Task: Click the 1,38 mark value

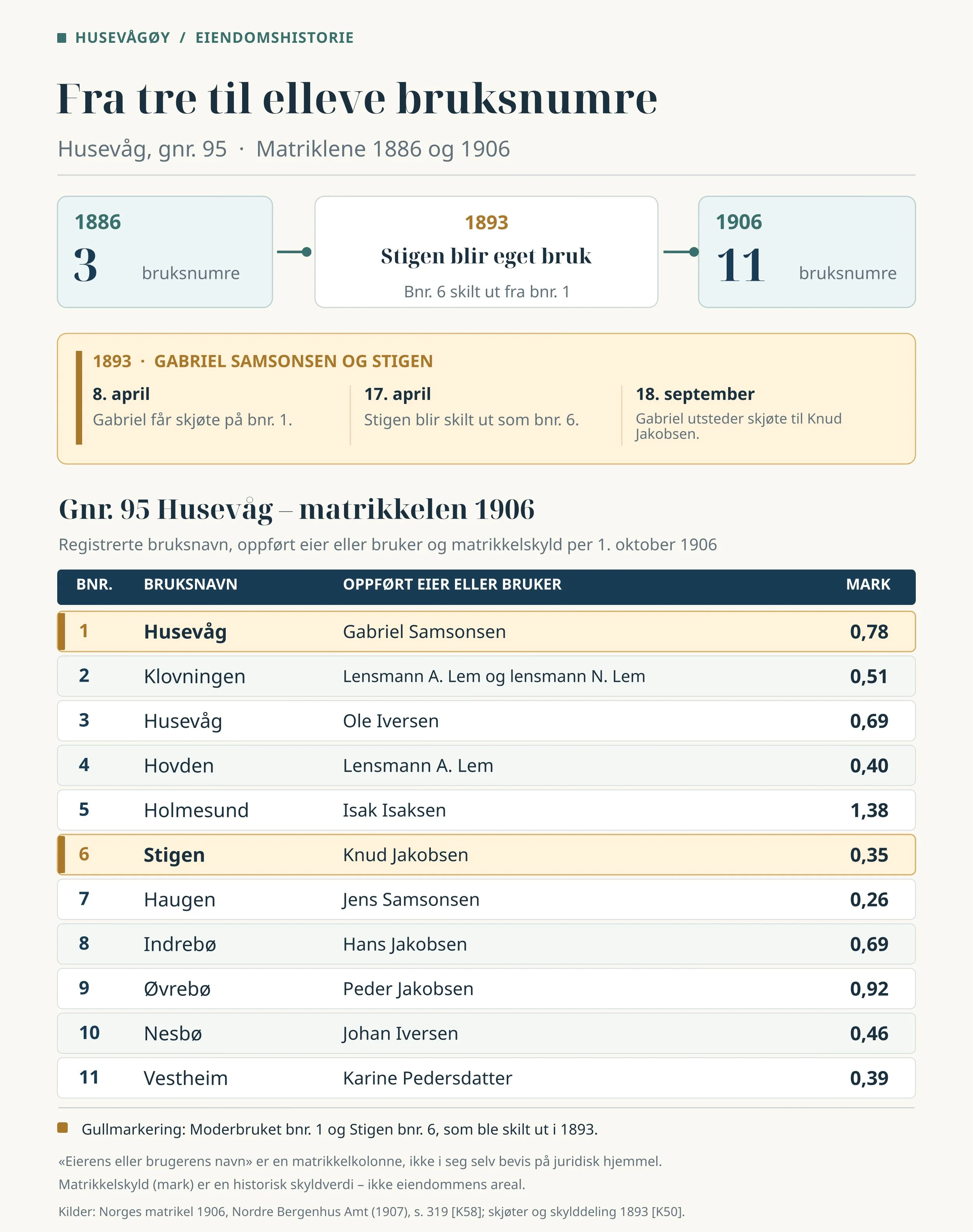Action: tap(869, 810)
